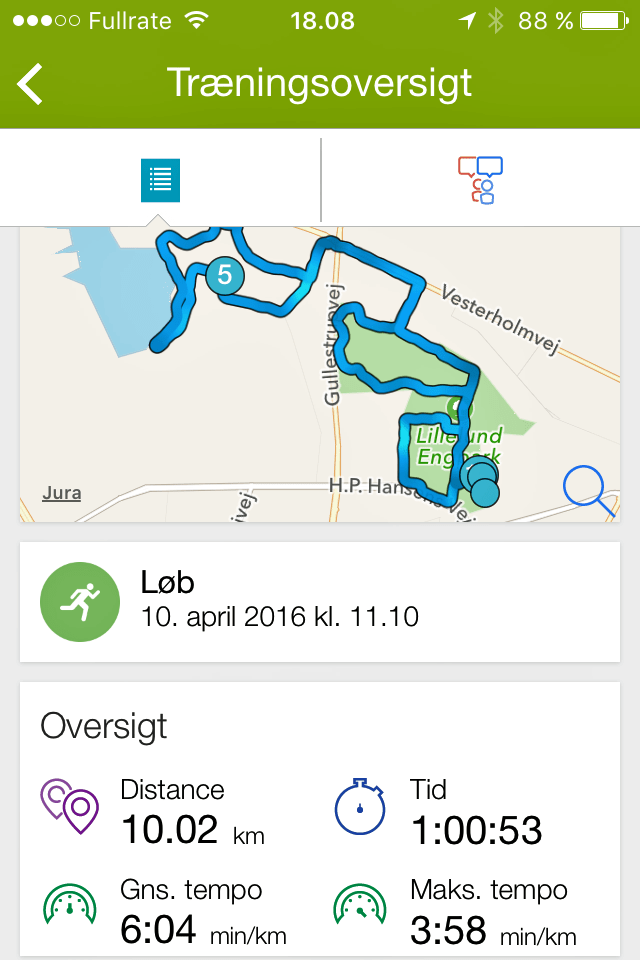Tap the 6:04 average pace value
The height and width of the screenshot is (960, 640).
(159, 930)
